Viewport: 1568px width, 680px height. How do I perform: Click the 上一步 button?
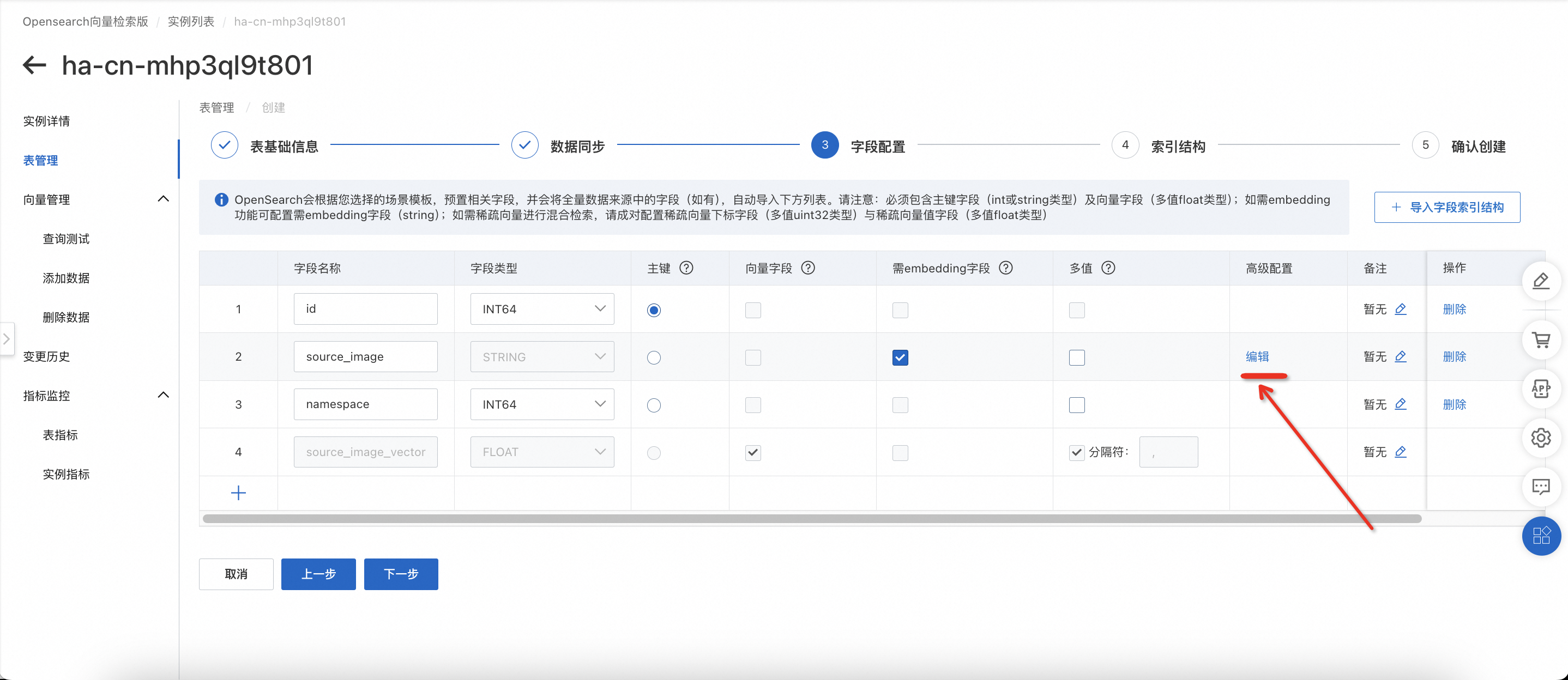pos(318,574)
